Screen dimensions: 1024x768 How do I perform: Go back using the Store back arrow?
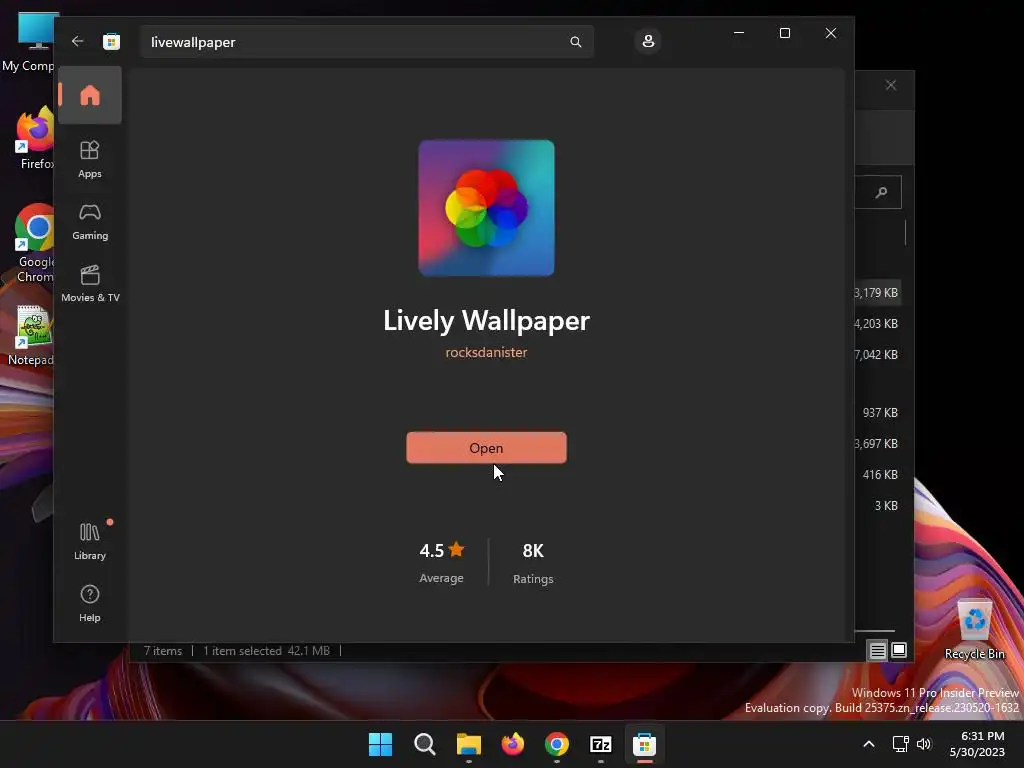(78, 41)
